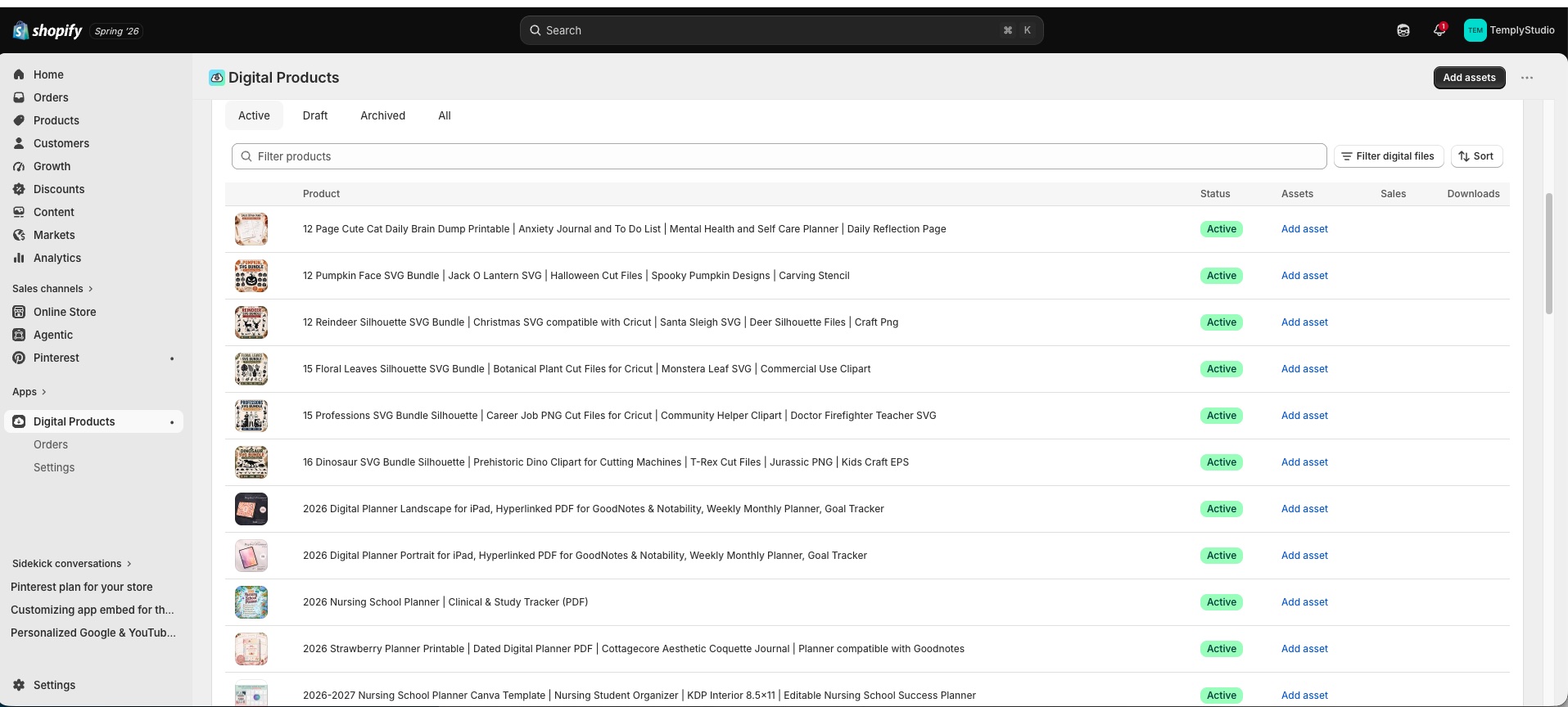This screenshot has height=707, width=1568.
Task: Open Personalized Google & YouTube conversation
Action: [93, 633]
